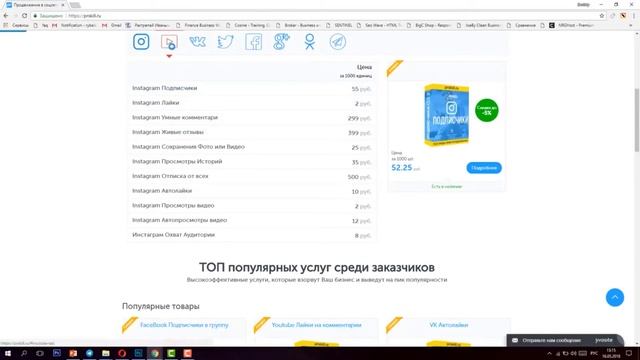Select the Google Plus services icon
Viewport: 640px width, 360px height.
281,42
